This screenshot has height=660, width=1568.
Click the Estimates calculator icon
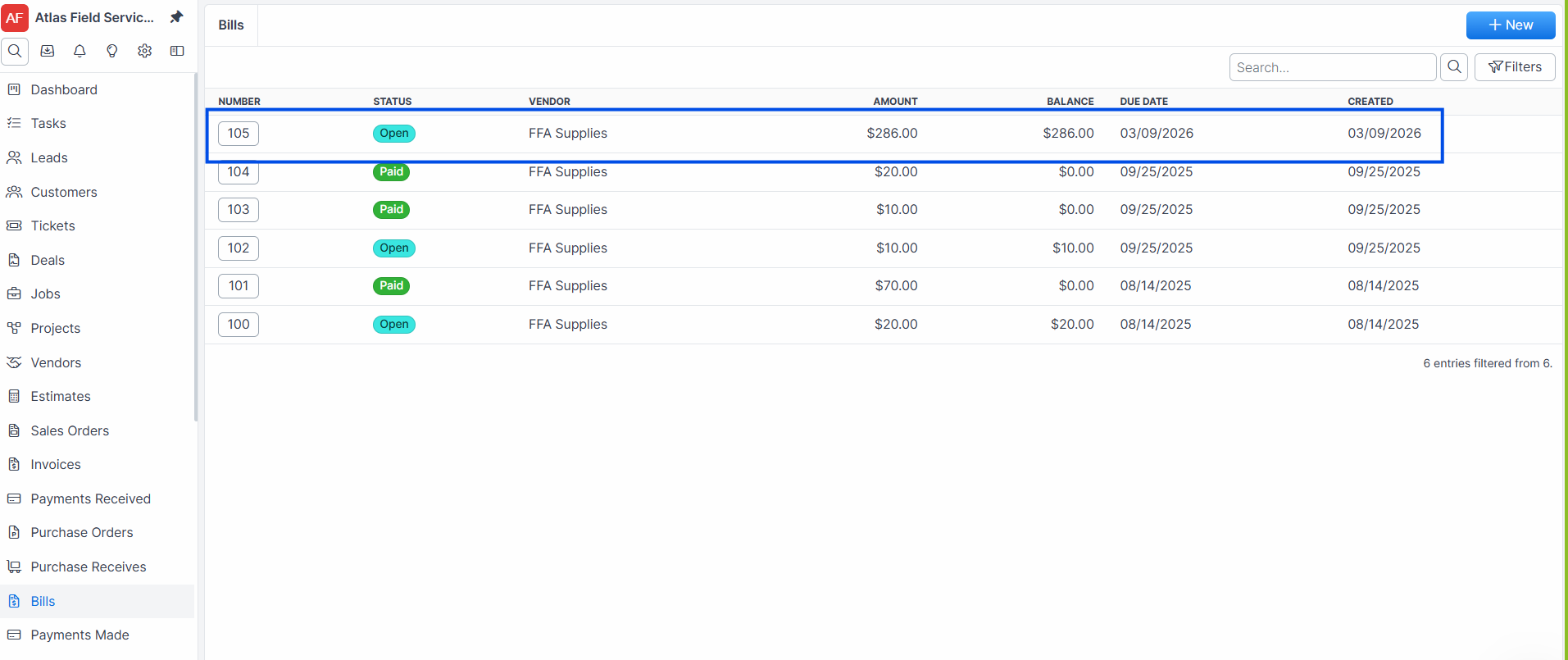(x=14, y=396)
